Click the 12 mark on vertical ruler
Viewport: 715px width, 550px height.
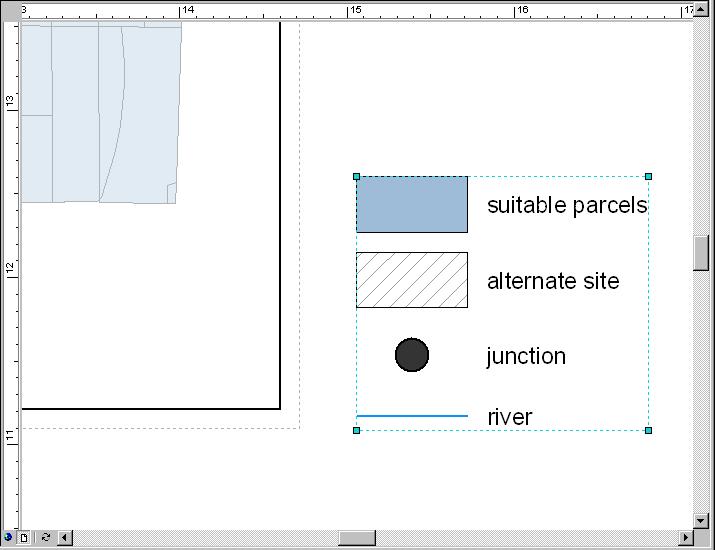point(10,268)
